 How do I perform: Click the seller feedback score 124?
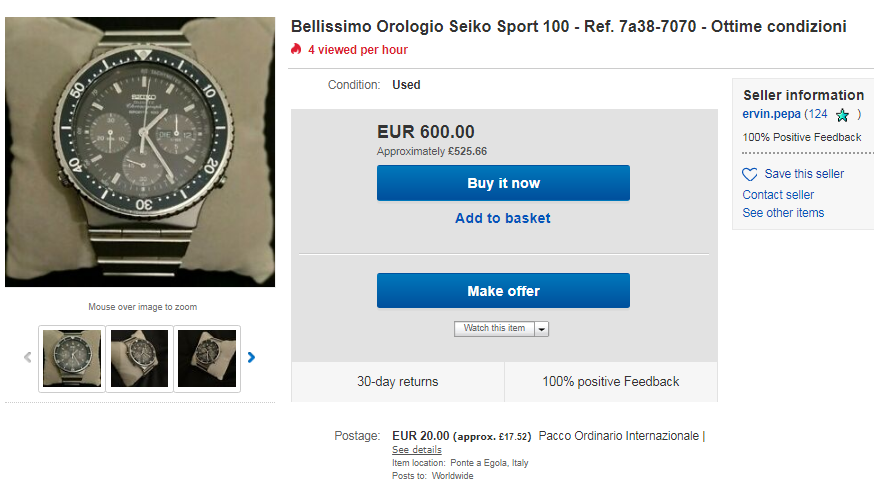click(x=817, y=114)
